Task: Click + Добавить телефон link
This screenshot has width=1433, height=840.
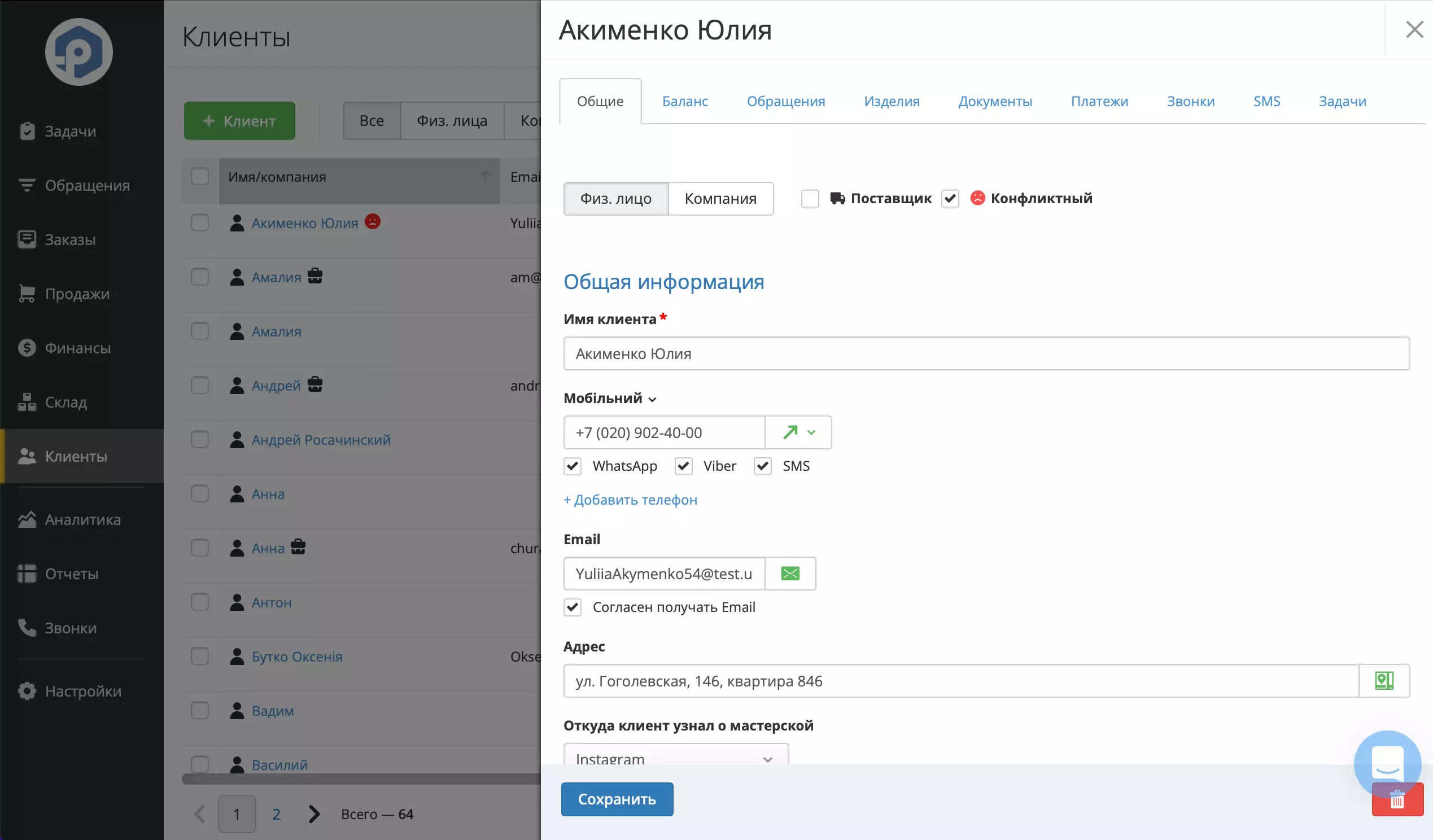Action: click(630, 500)
